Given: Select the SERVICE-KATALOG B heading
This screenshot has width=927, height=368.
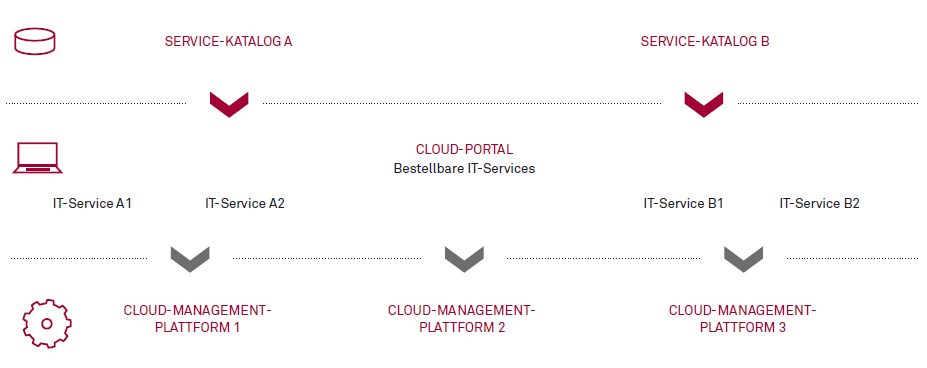Looking at the screenshot, I should [705, 41].
